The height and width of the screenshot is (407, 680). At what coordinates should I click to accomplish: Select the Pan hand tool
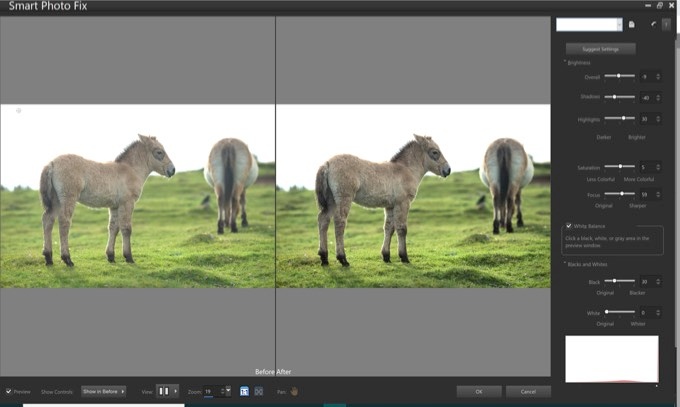click(x=294, y=391)
